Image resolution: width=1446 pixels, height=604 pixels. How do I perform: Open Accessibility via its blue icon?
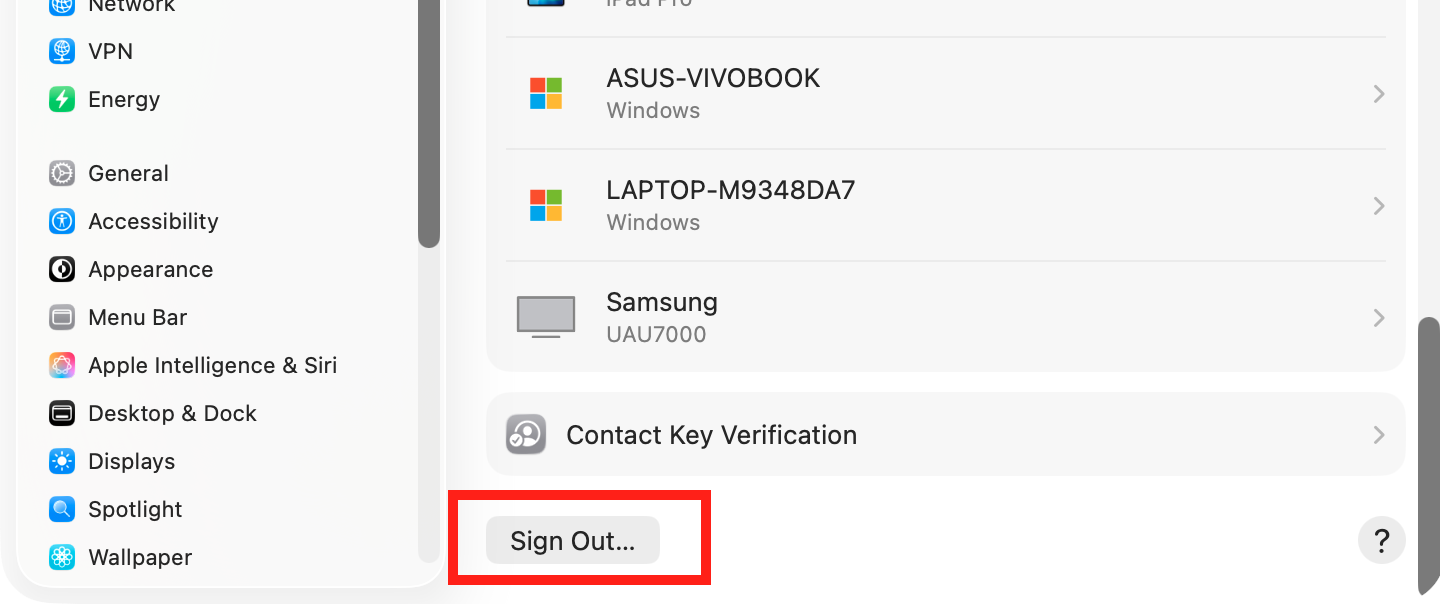[61, 221]
